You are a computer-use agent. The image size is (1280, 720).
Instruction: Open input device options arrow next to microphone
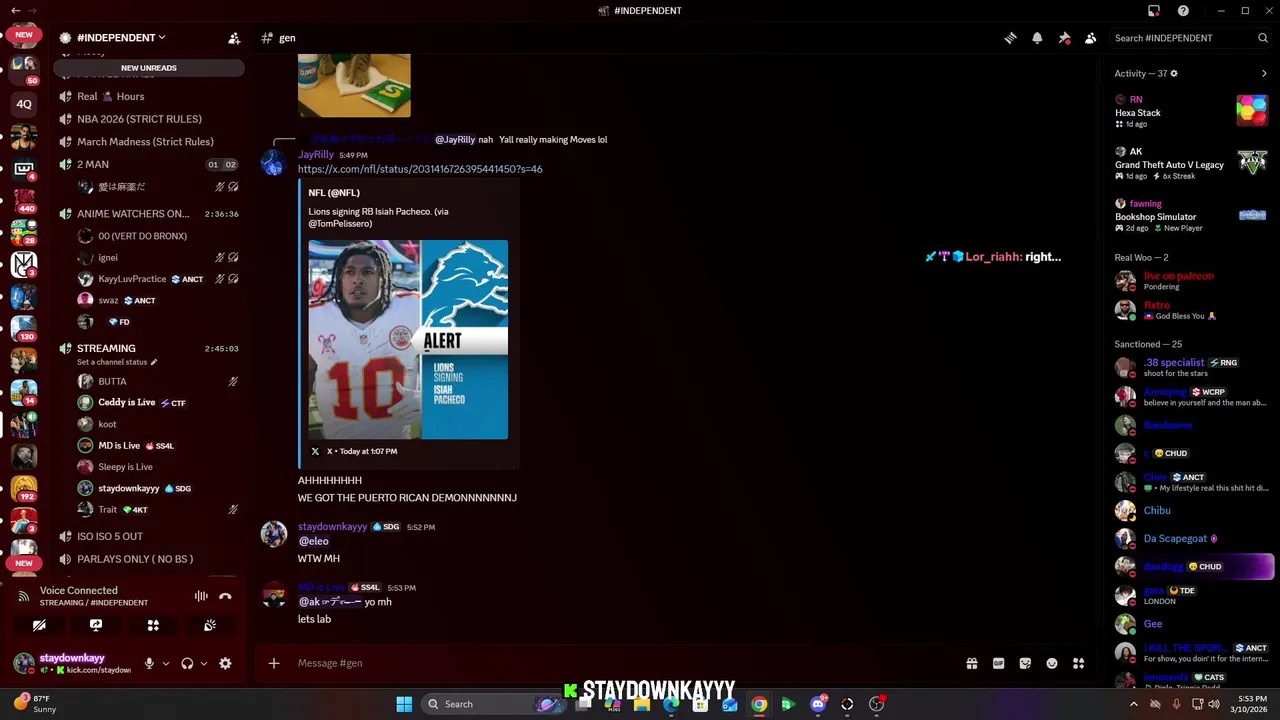click(166, 663)
